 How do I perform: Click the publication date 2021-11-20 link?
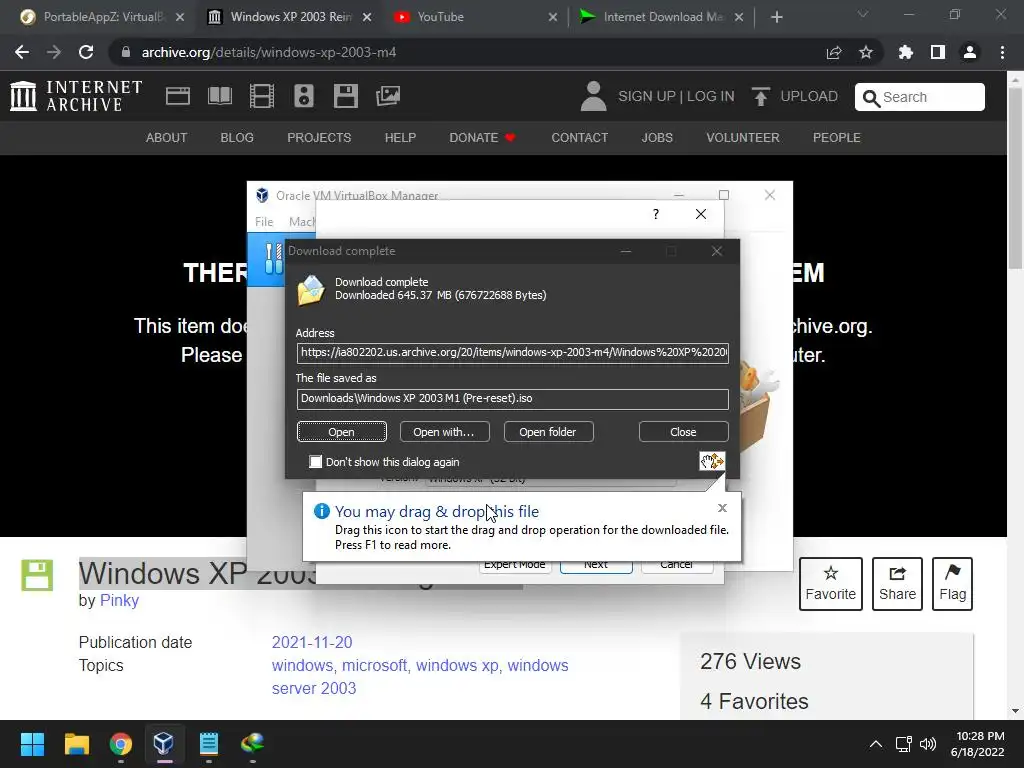pyautogui.click(x=312, y=643)
